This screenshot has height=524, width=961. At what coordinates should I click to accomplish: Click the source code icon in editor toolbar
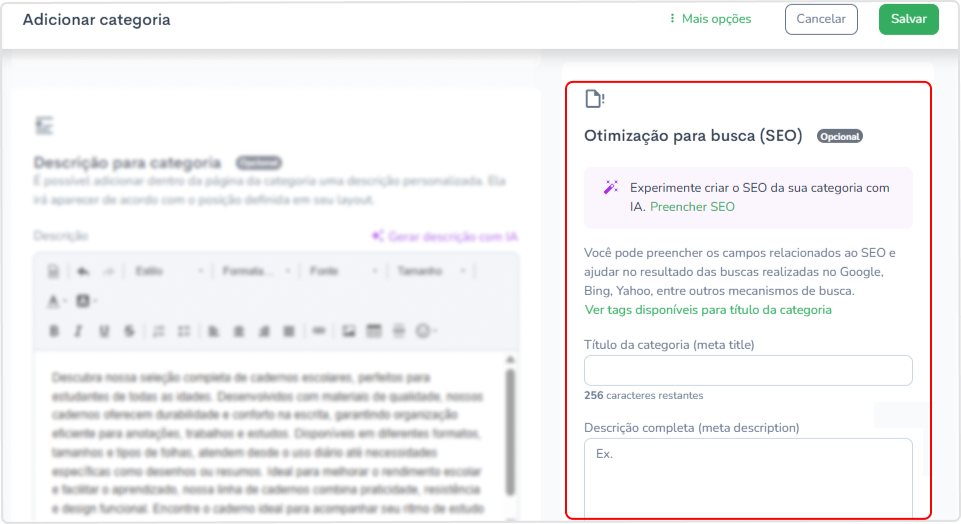[x=53, y=271]
